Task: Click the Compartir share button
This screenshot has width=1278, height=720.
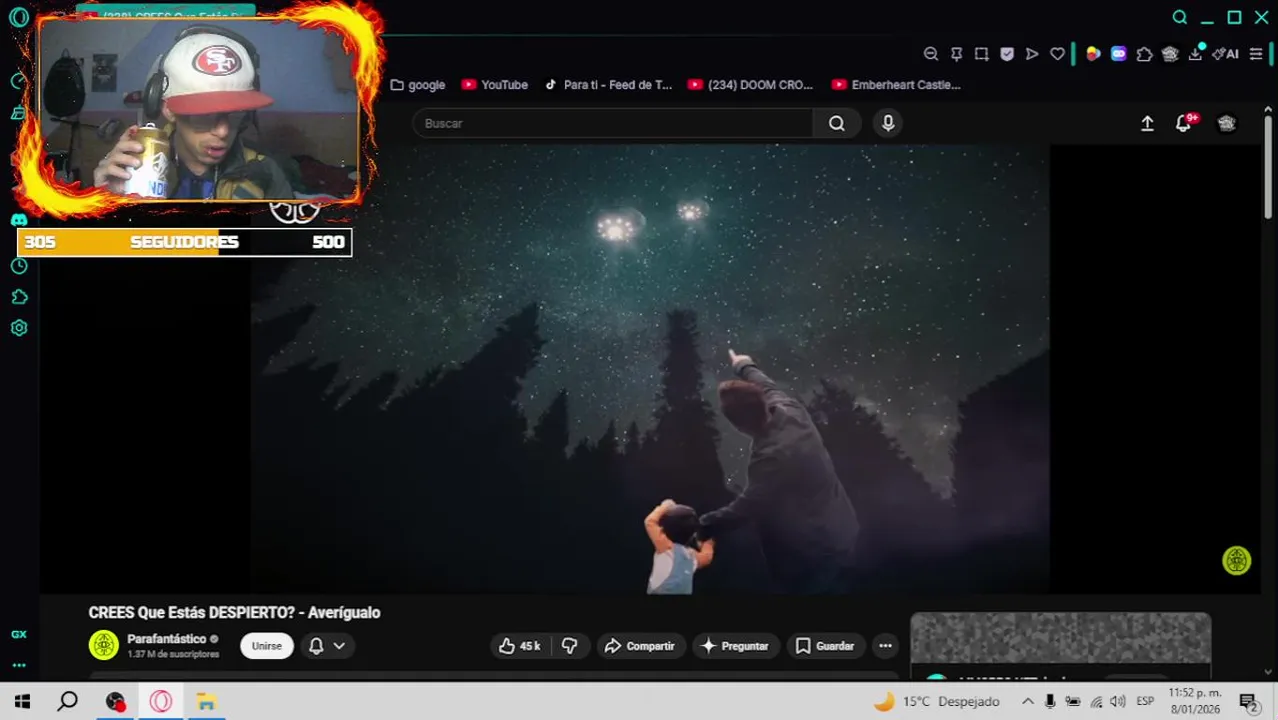Action: tap(640, 646)
